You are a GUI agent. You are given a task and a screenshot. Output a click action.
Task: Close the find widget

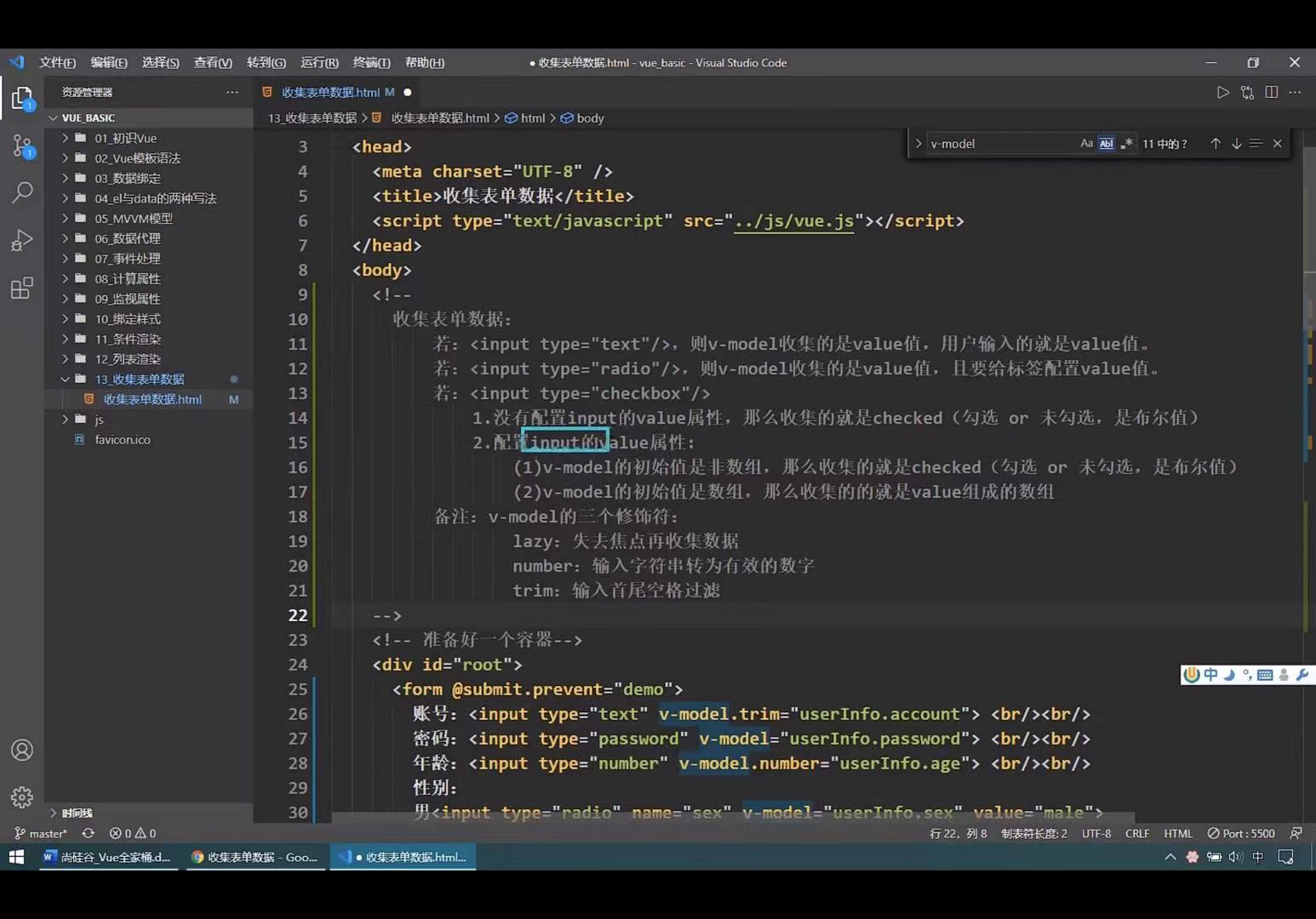pos(1277,144)
